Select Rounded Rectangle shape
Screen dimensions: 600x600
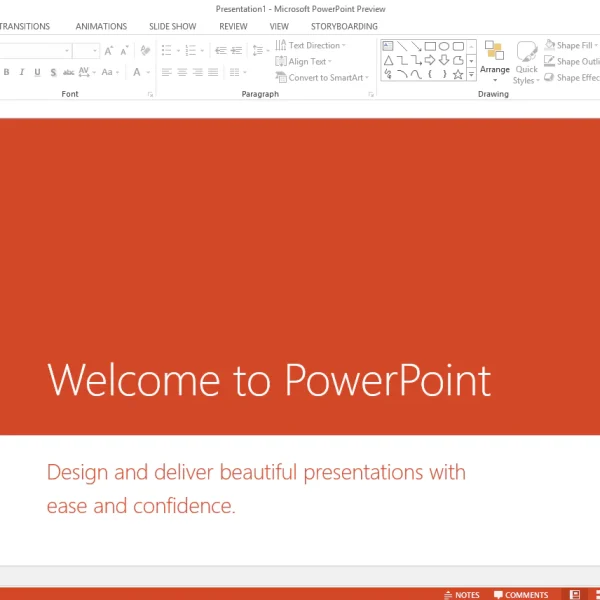tap(458, 46)
